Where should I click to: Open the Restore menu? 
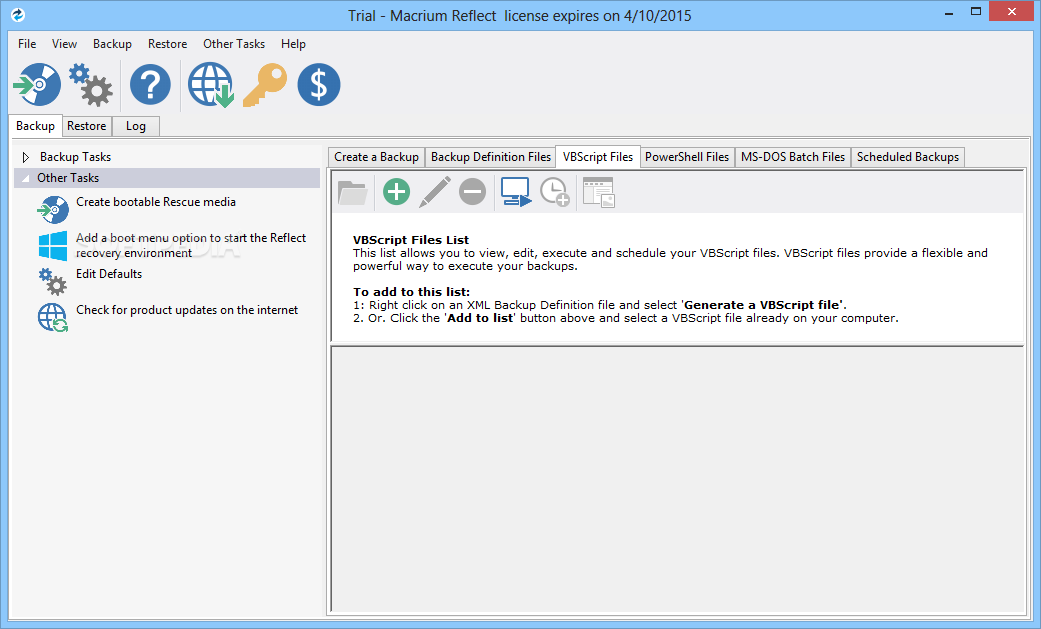point(167,44)
